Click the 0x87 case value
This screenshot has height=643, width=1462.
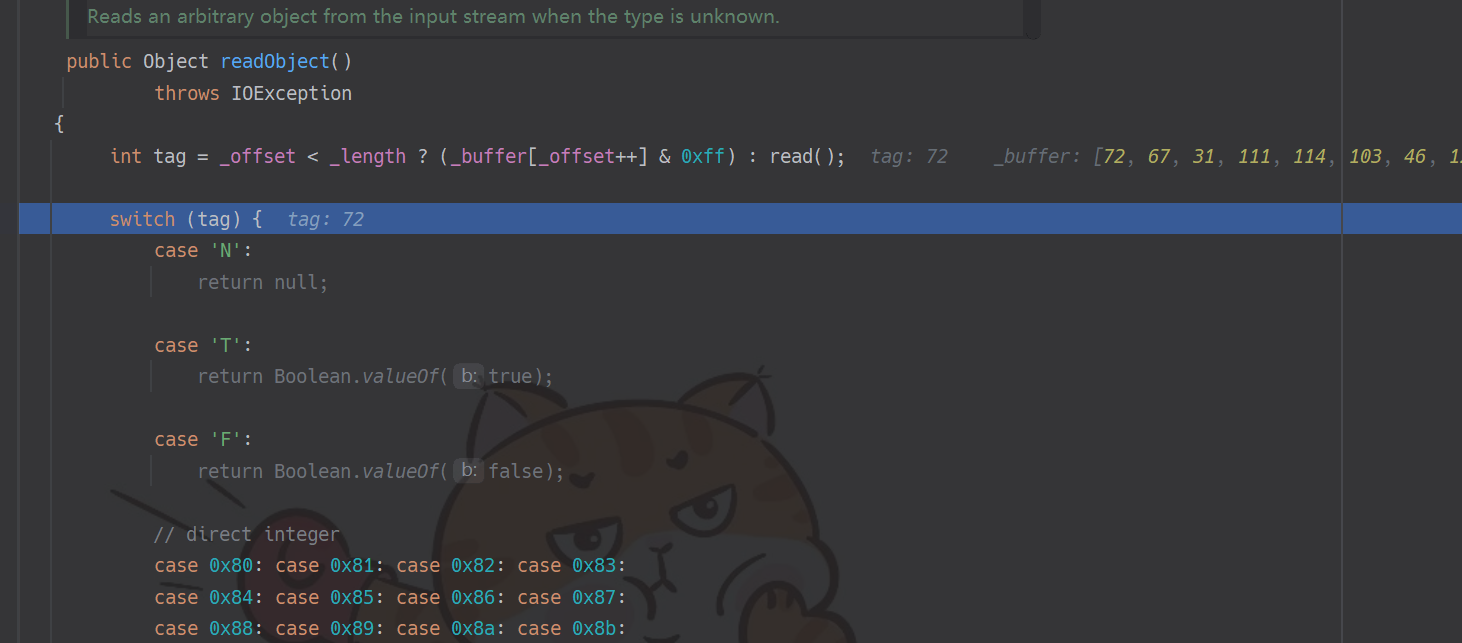pyautogui.click(x=593, y=598)
